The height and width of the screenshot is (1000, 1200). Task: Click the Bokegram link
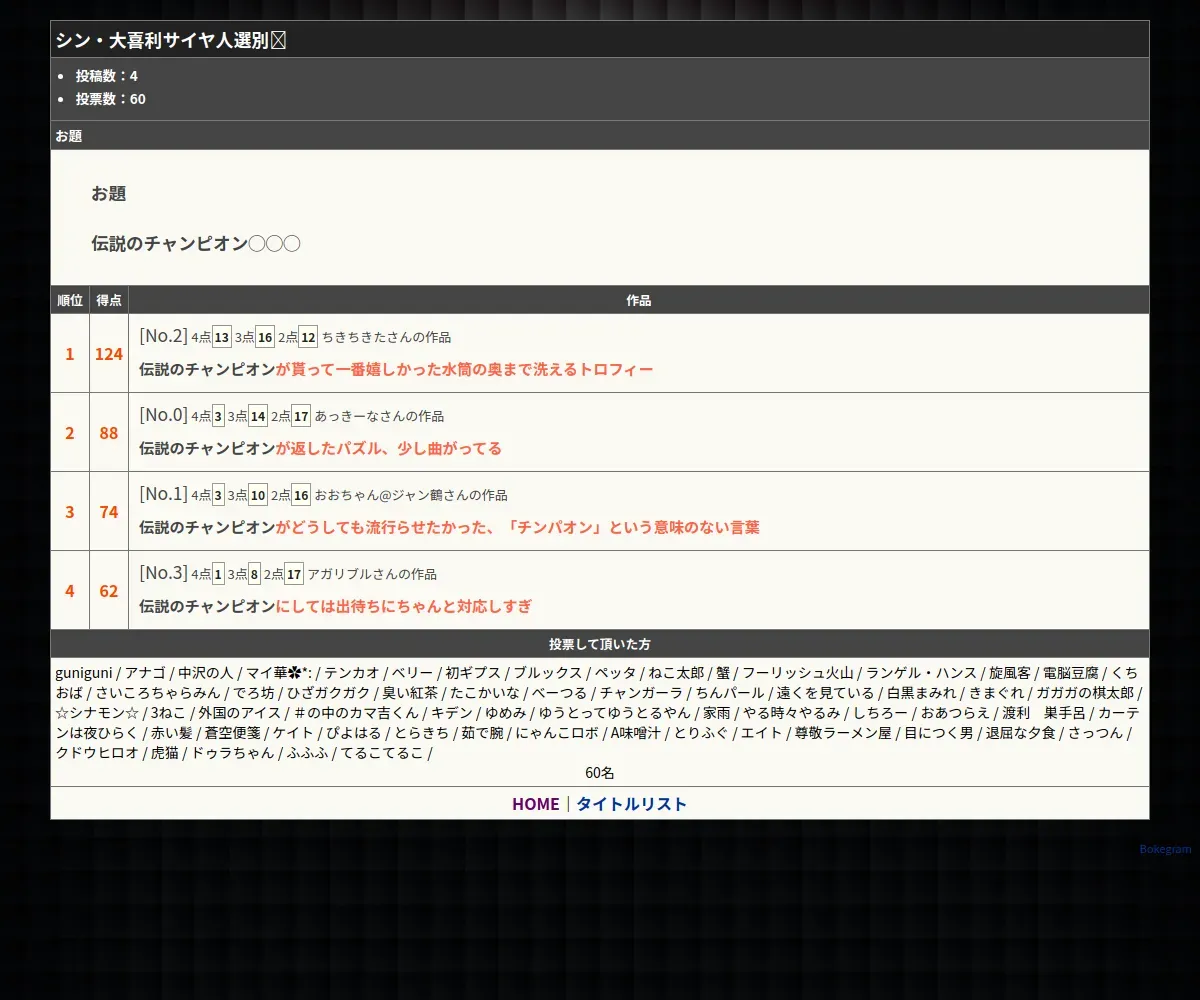pyautogui.click(x=1166, y=849)
